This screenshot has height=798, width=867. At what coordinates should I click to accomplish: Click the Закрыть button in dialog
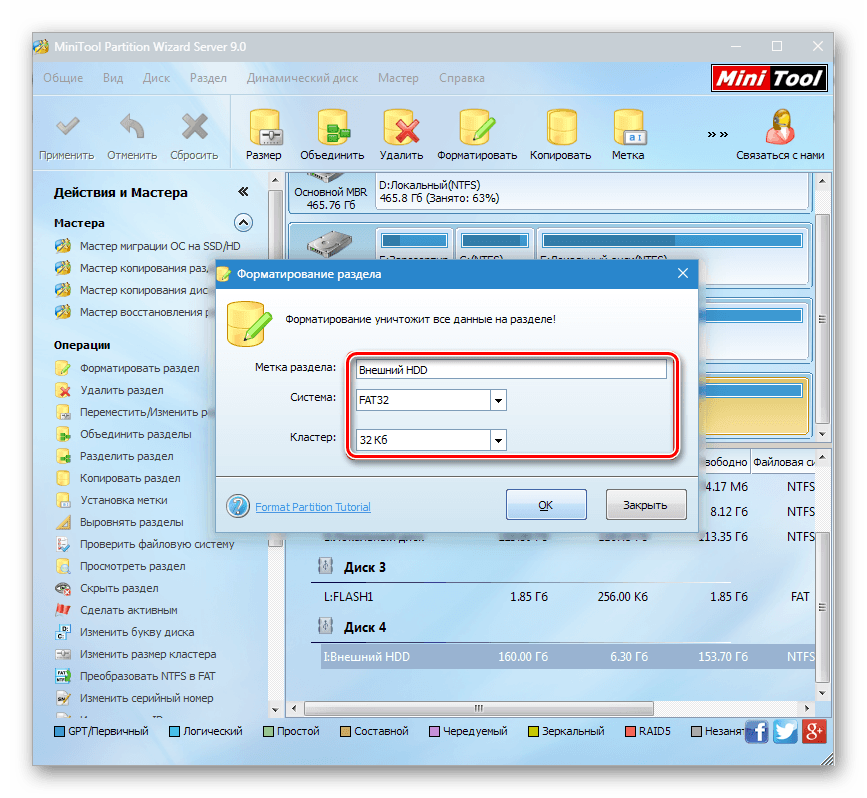[x=646, y=504]
